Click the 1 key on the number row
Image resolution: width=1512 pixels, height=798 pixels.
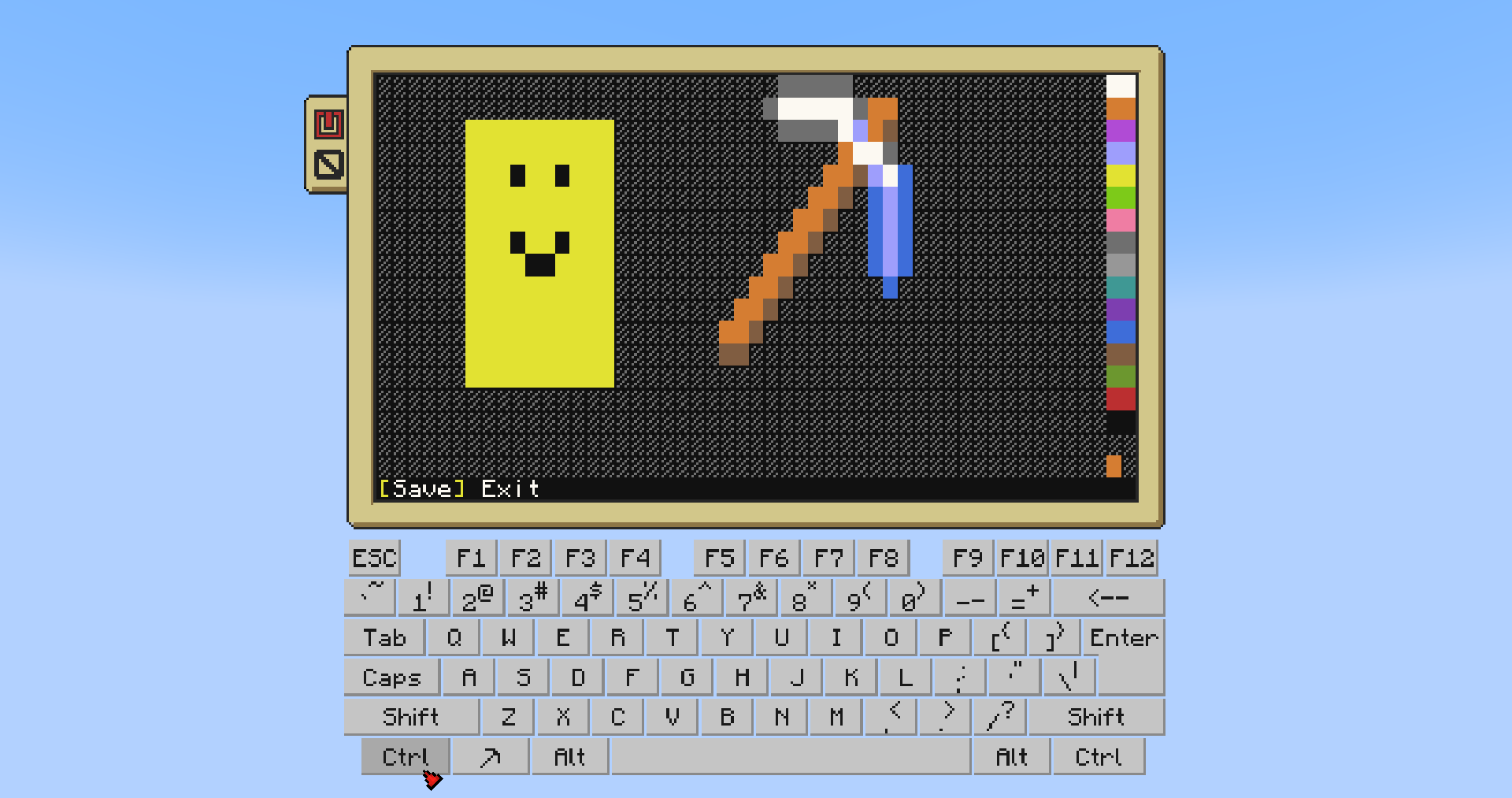pos(424,598)
